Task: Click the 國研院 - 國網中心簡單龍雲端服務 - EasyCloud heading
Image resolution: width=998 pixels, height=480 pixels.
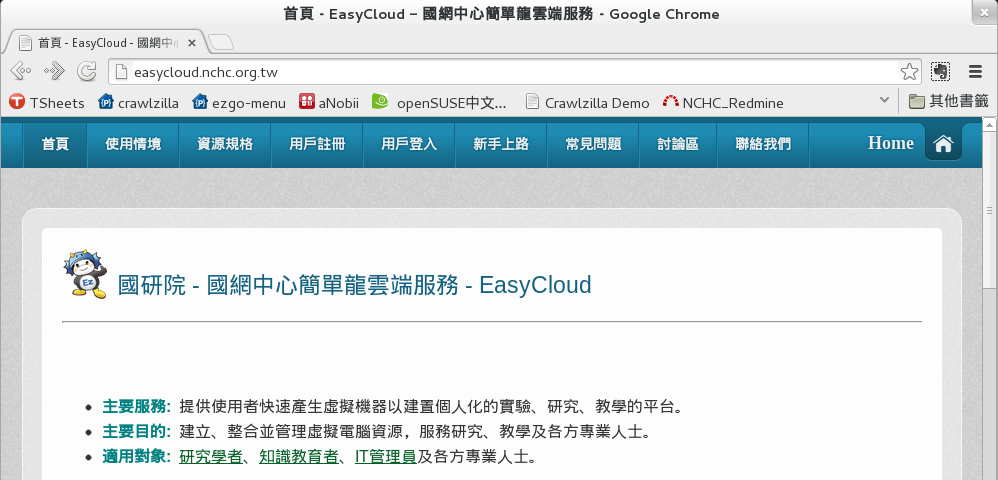Action: click(x=355, y=285)
